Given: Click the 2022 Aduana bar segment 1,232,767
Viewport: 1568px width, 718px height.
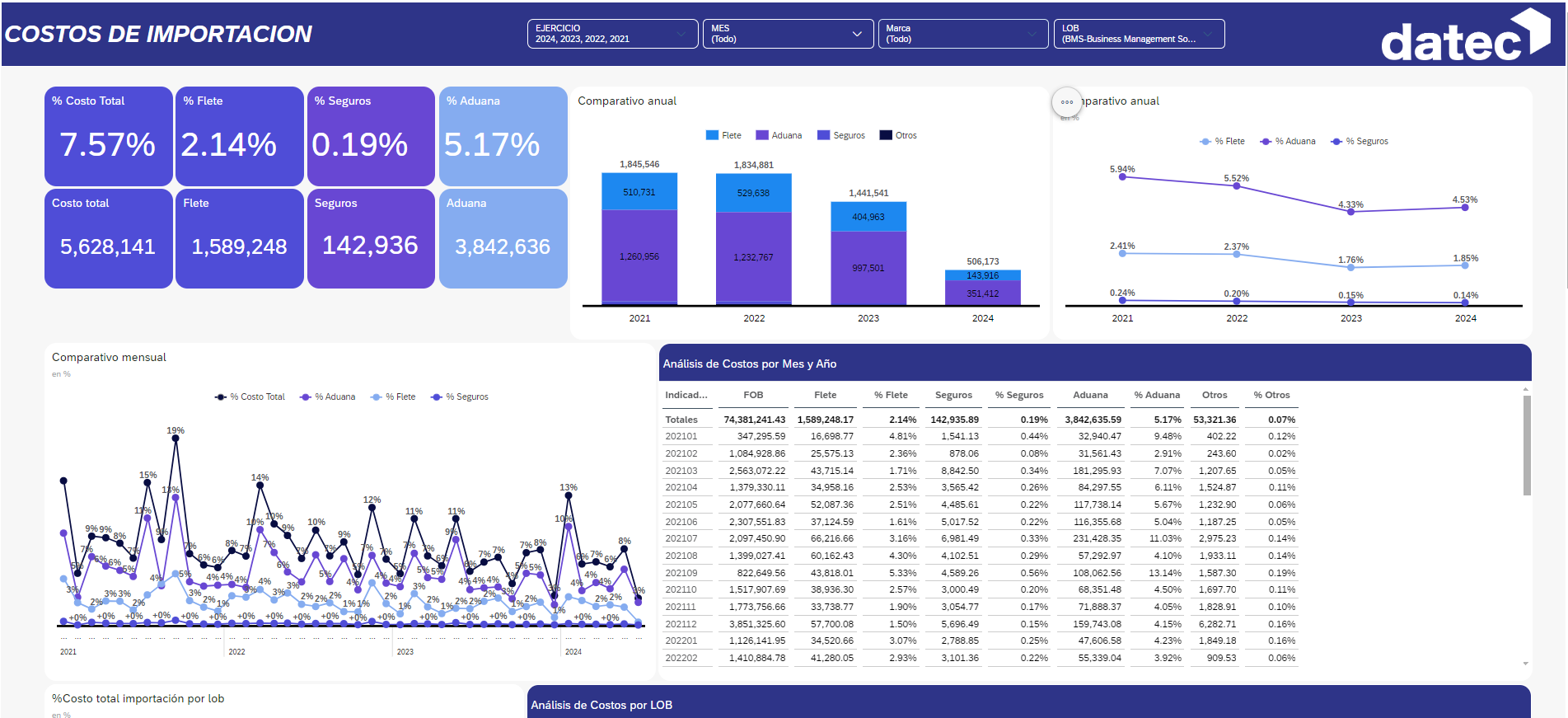Looking at the screenshot, I should pos(754,257).
